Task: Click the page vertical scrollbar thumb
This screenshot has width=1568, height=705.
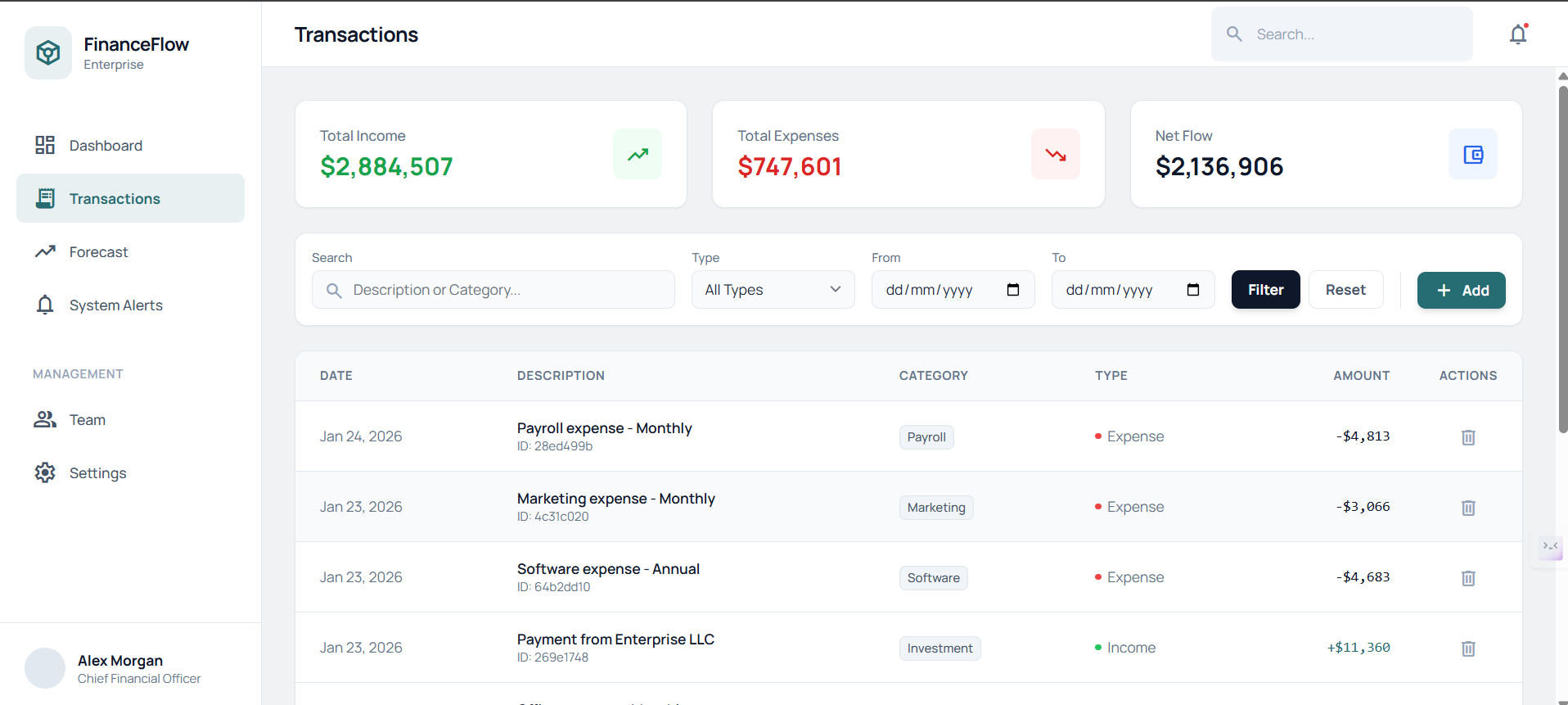Action: [1562, 258]
